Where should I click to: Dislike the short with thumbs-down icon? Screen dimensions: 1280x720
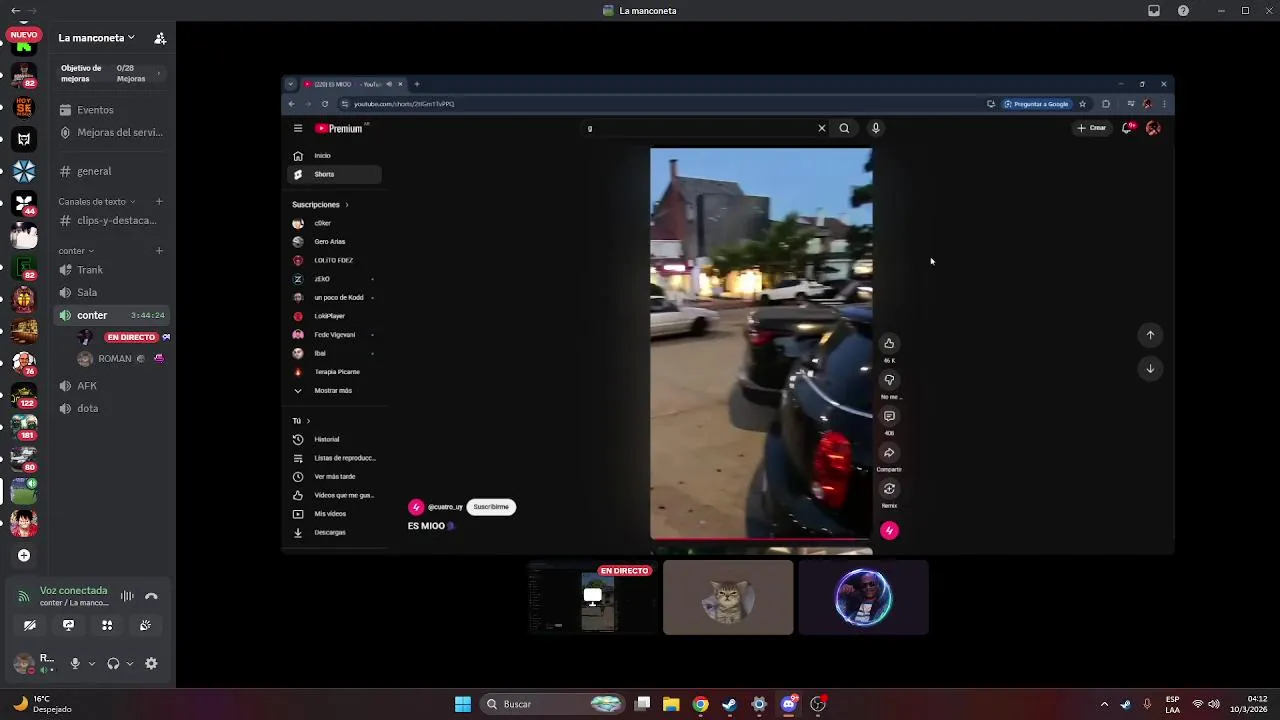889,380
